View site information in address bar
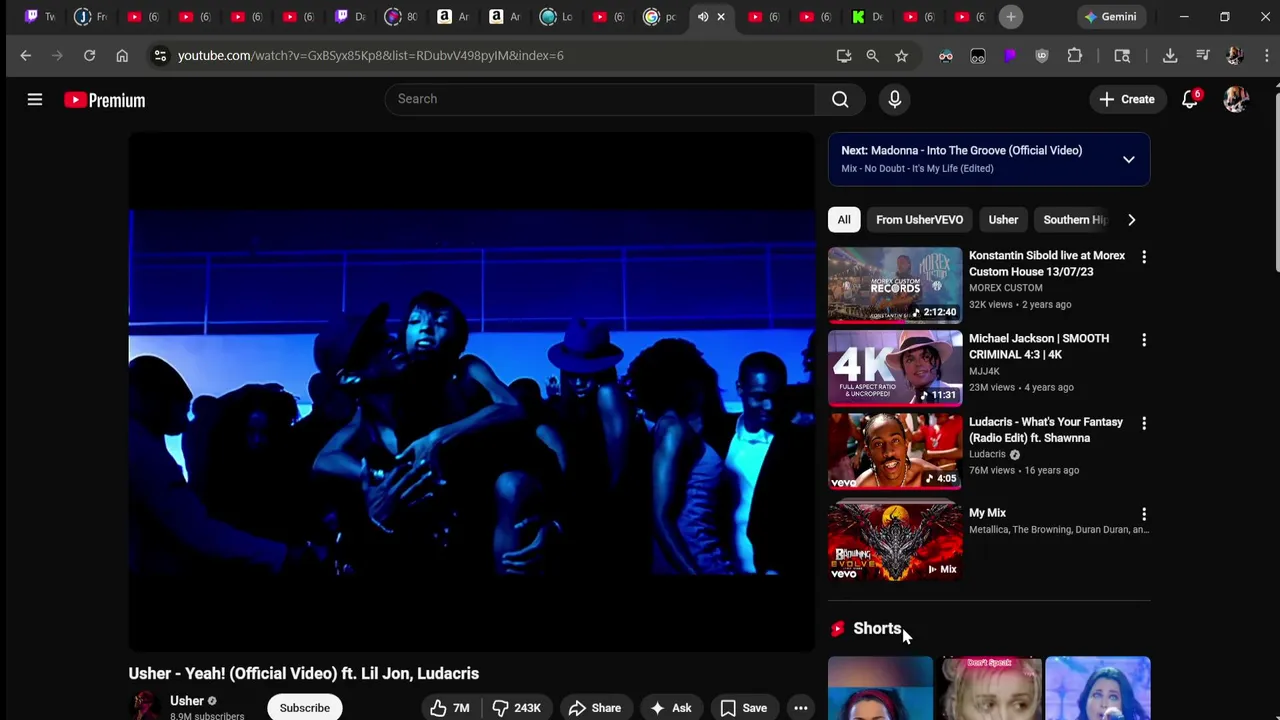1280x720 pixels. coord(160,56)
